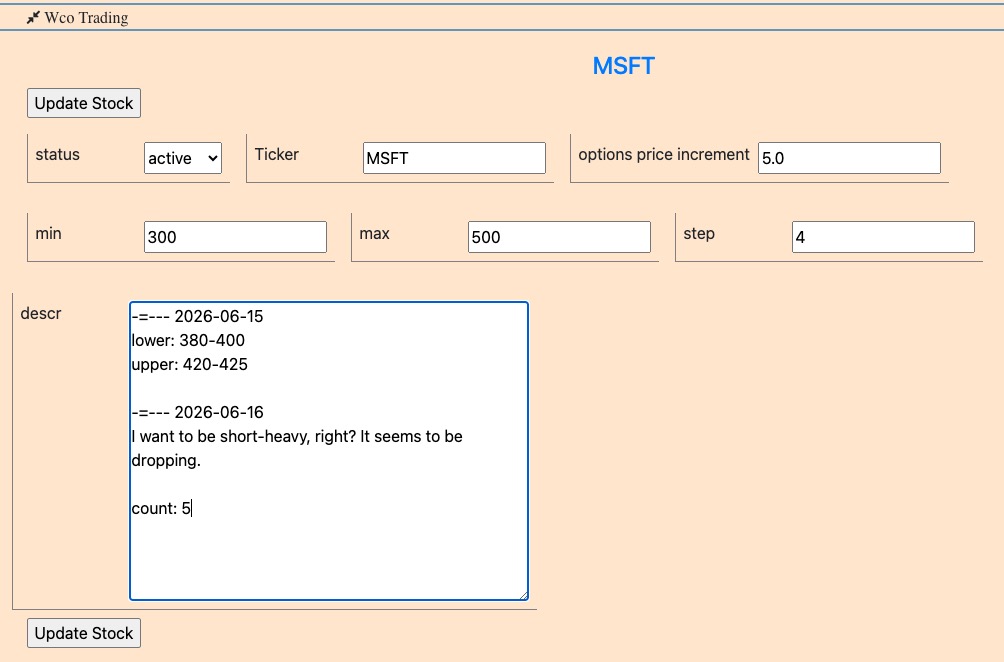Click the 'count: 5' line

coord(161,508)
